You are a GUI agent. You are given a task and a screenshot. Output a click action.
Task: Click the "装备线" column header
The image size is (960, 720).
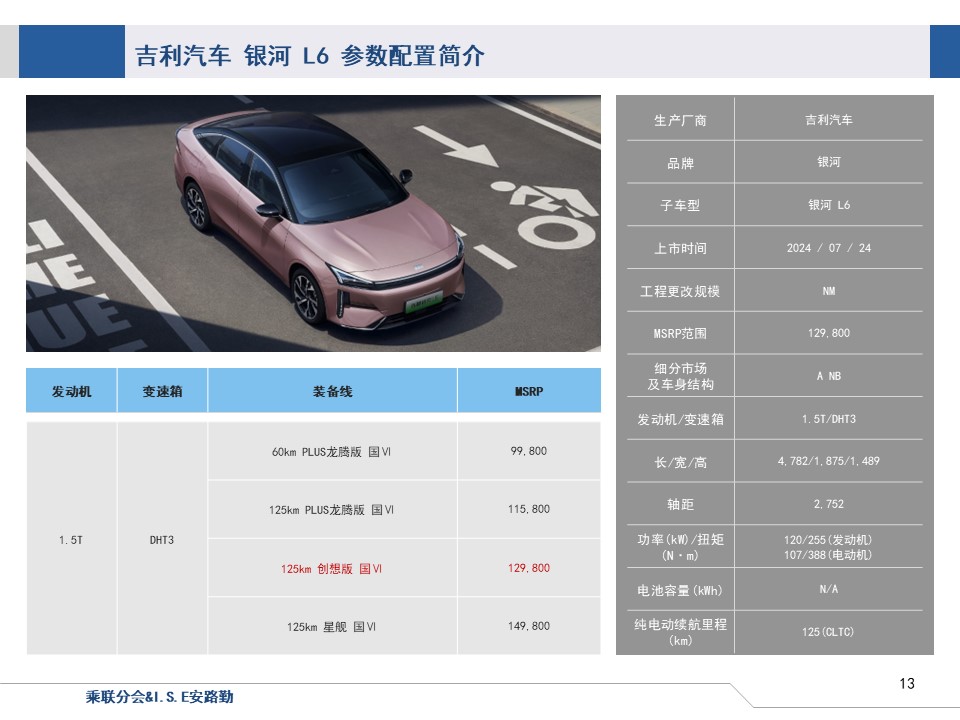point(332,391)
